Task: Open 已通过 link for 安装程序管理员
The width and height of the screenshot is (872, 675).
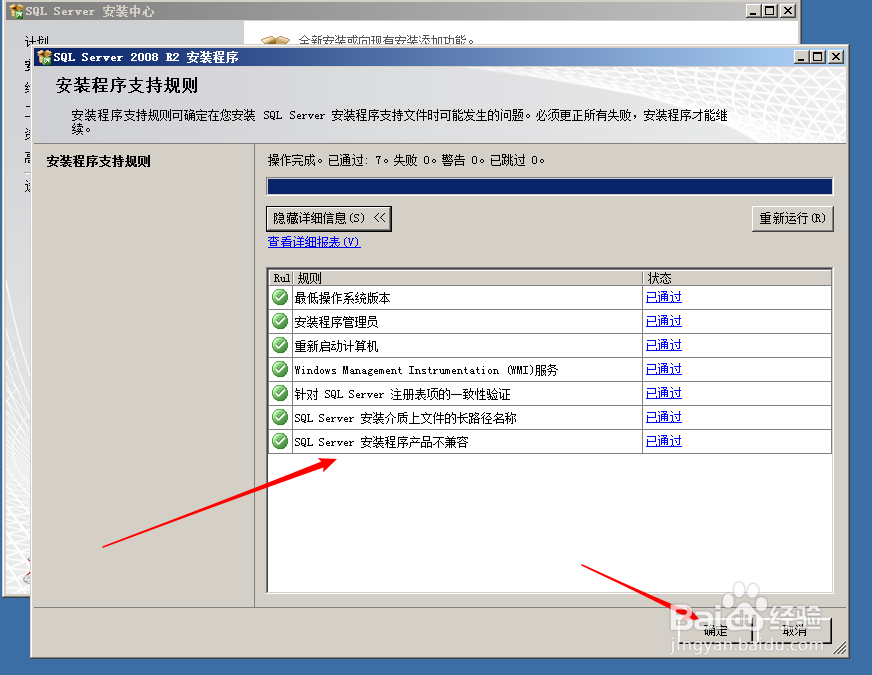Action: coord(663,321)
